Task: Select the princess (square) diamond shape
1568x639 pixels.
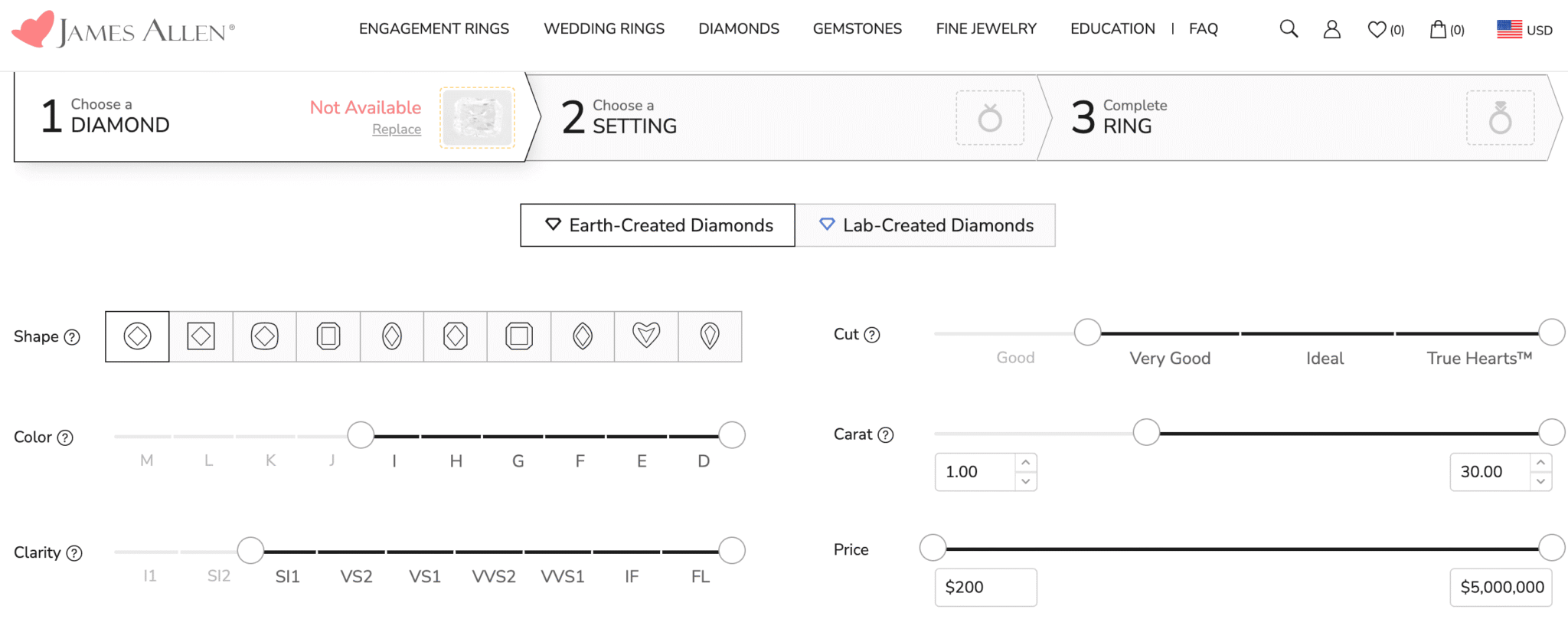Action: [201, 336]
